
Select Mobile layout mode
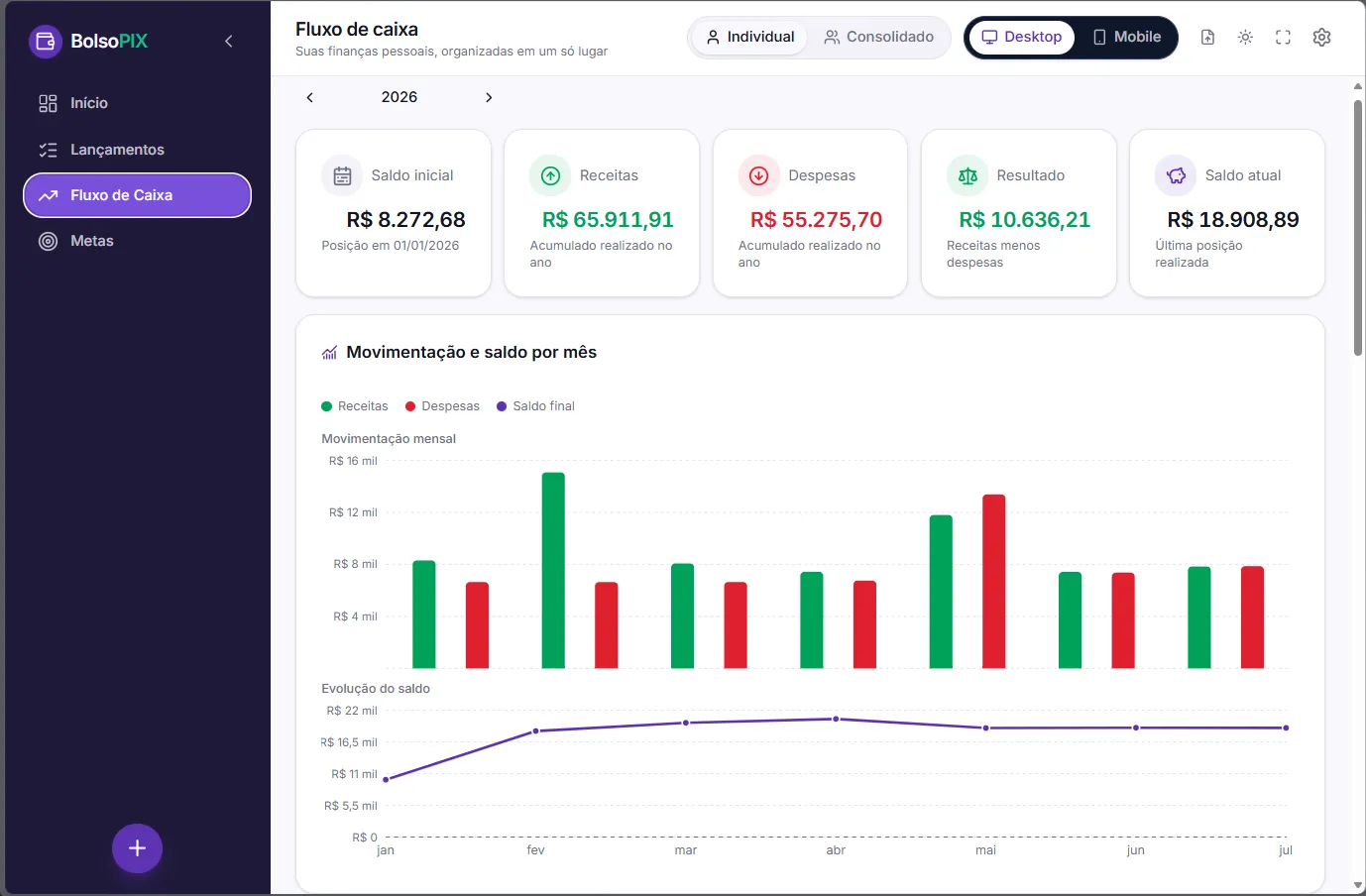point(1126,38)
